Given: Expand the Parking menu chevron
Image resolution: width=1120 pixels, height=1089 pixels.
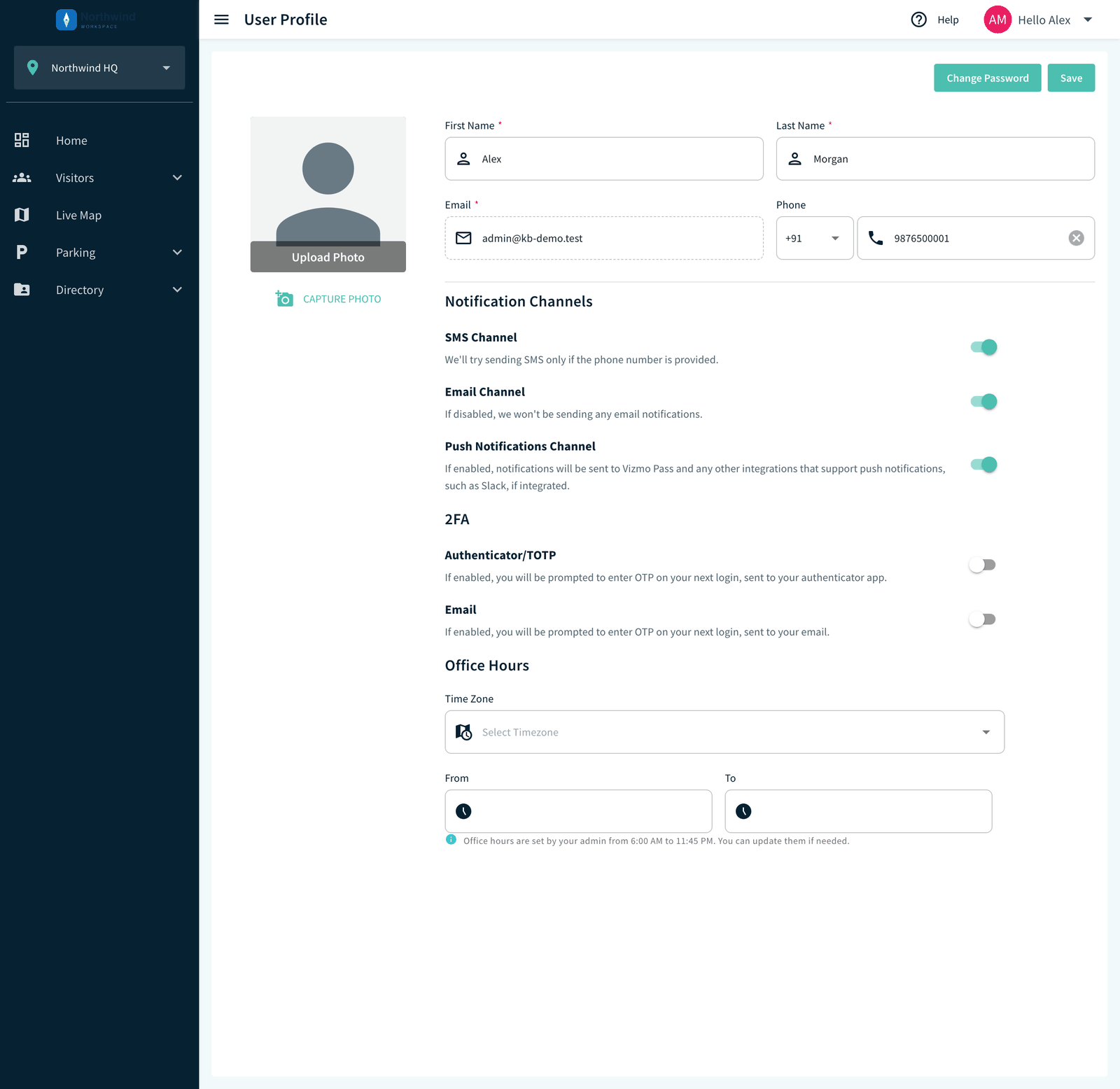Looking at the screenshot, I should pos(177,252).
